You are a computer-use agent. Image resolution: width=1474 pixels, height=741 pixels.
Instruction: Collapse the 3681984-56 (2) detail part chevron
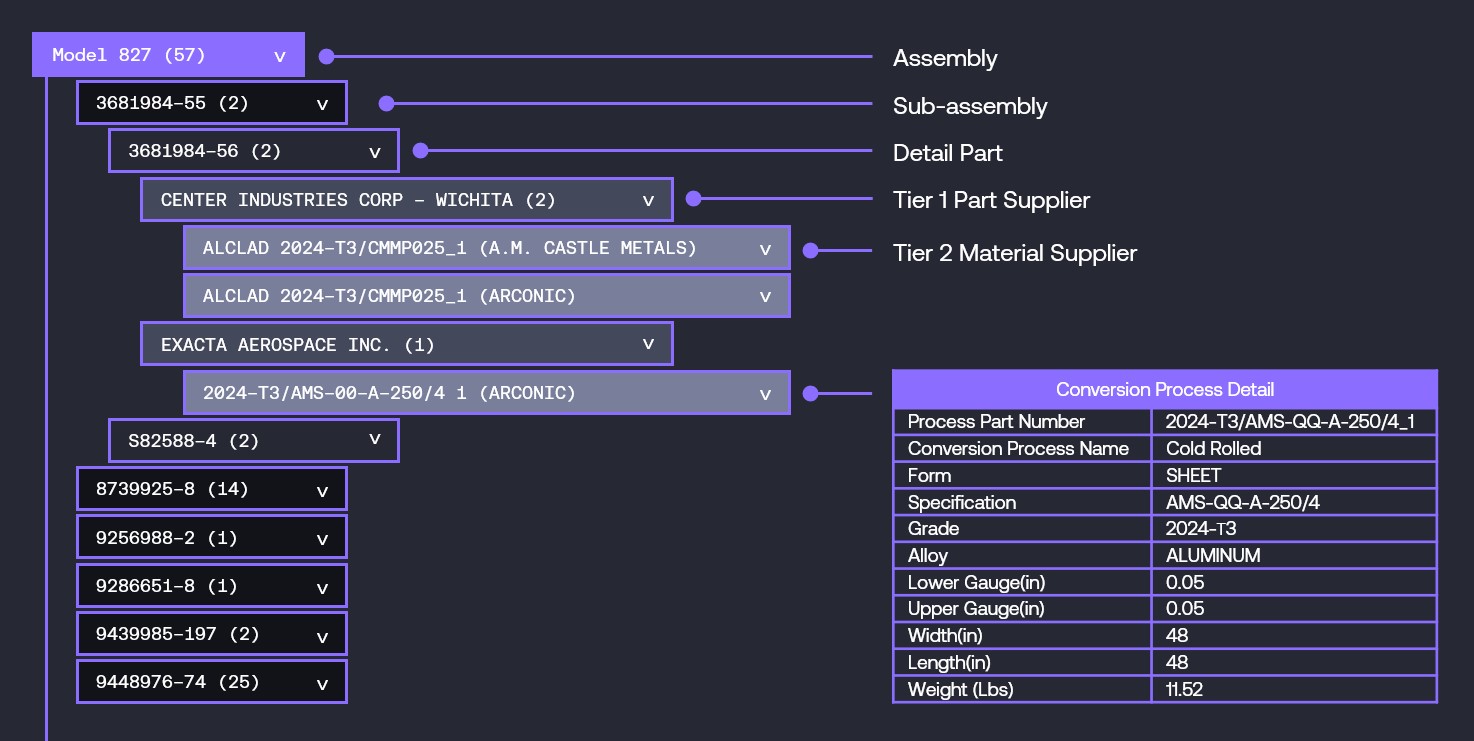tap(375, 152)
